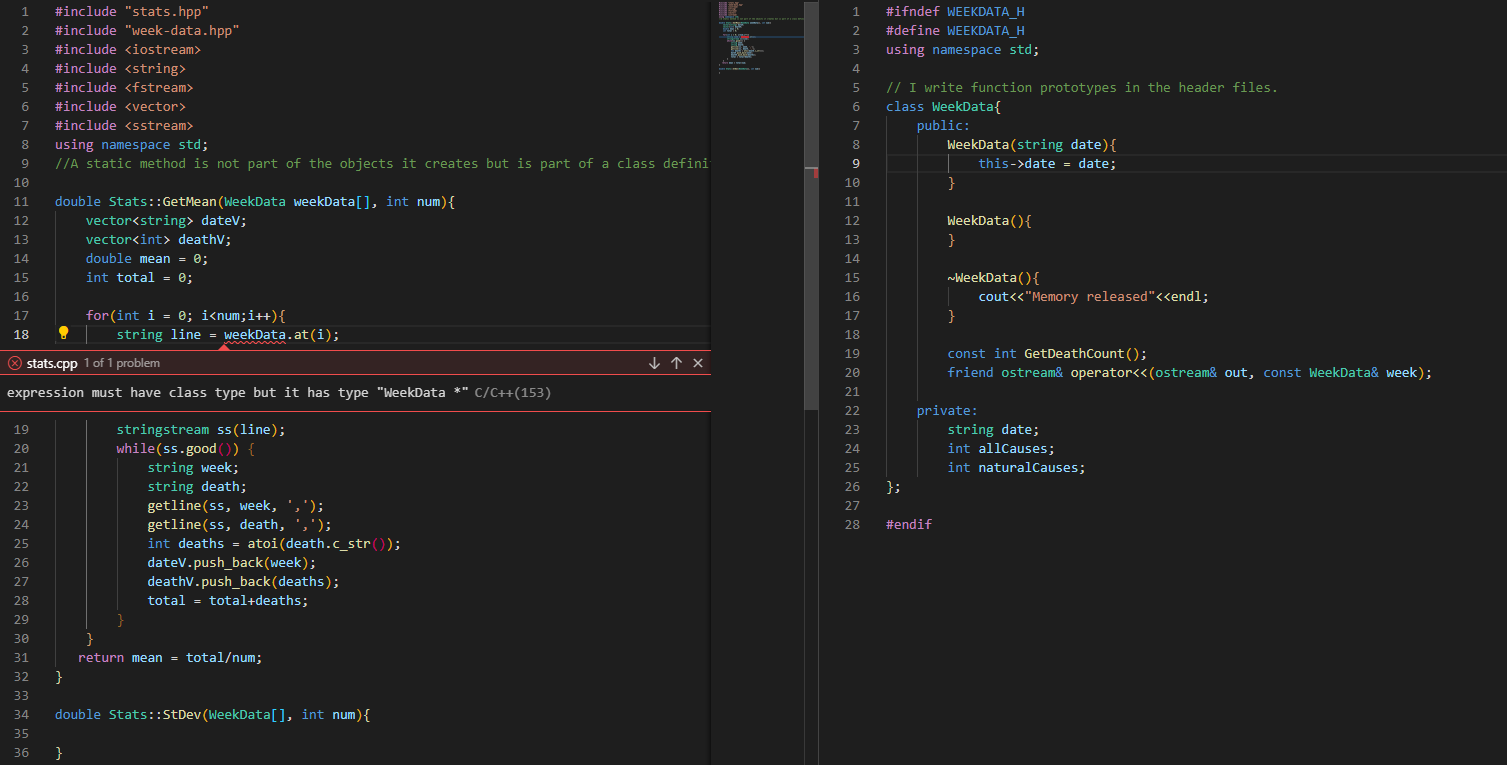Screen dimensions: 1507x765
Task: Click the "#ifndef WEEKDATA_H" line
Action: point(955,12)
